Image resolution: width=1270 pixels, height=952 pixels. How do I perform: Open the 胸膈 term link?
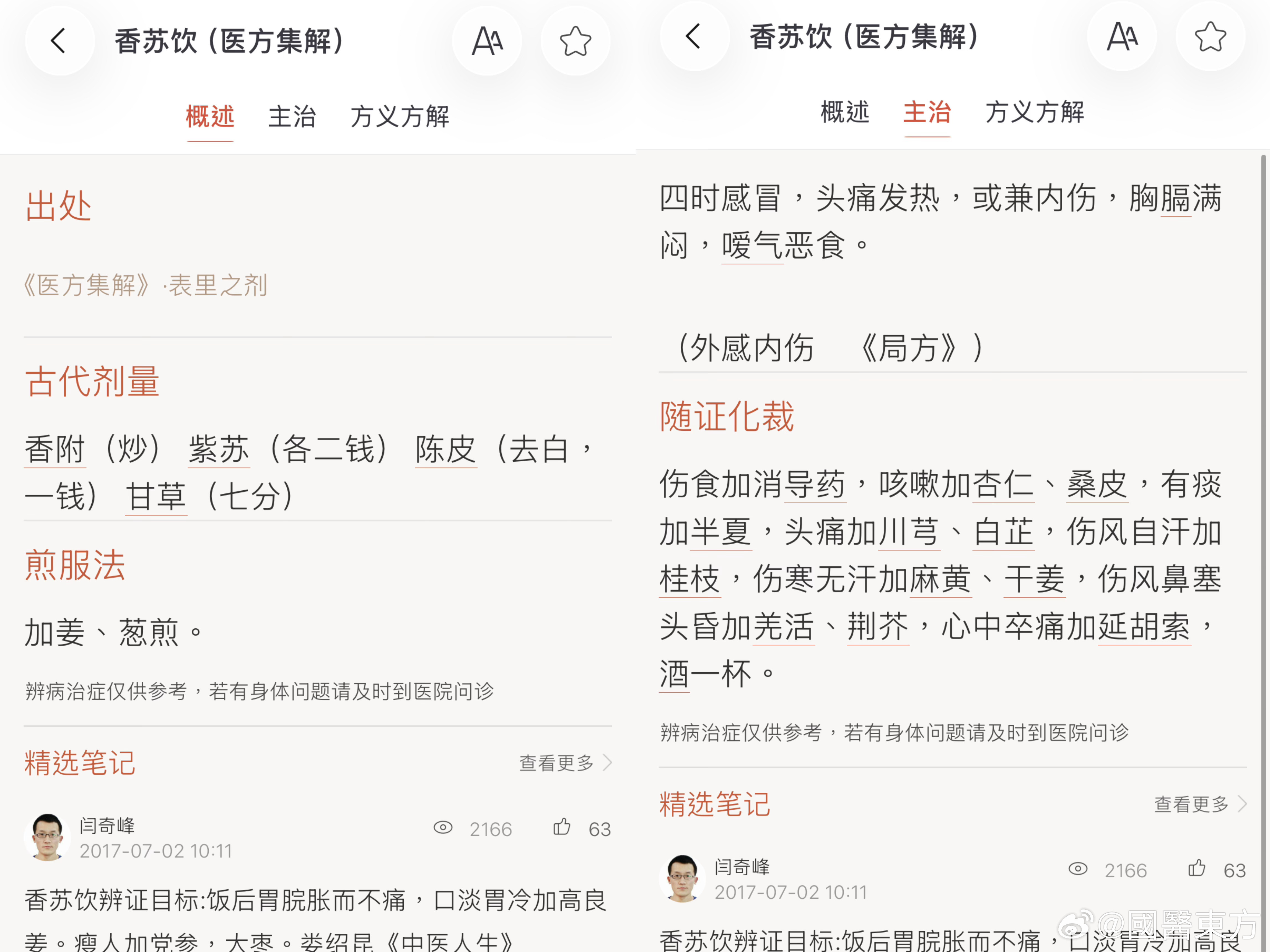pyautogui.click(x=1176, y=199)
